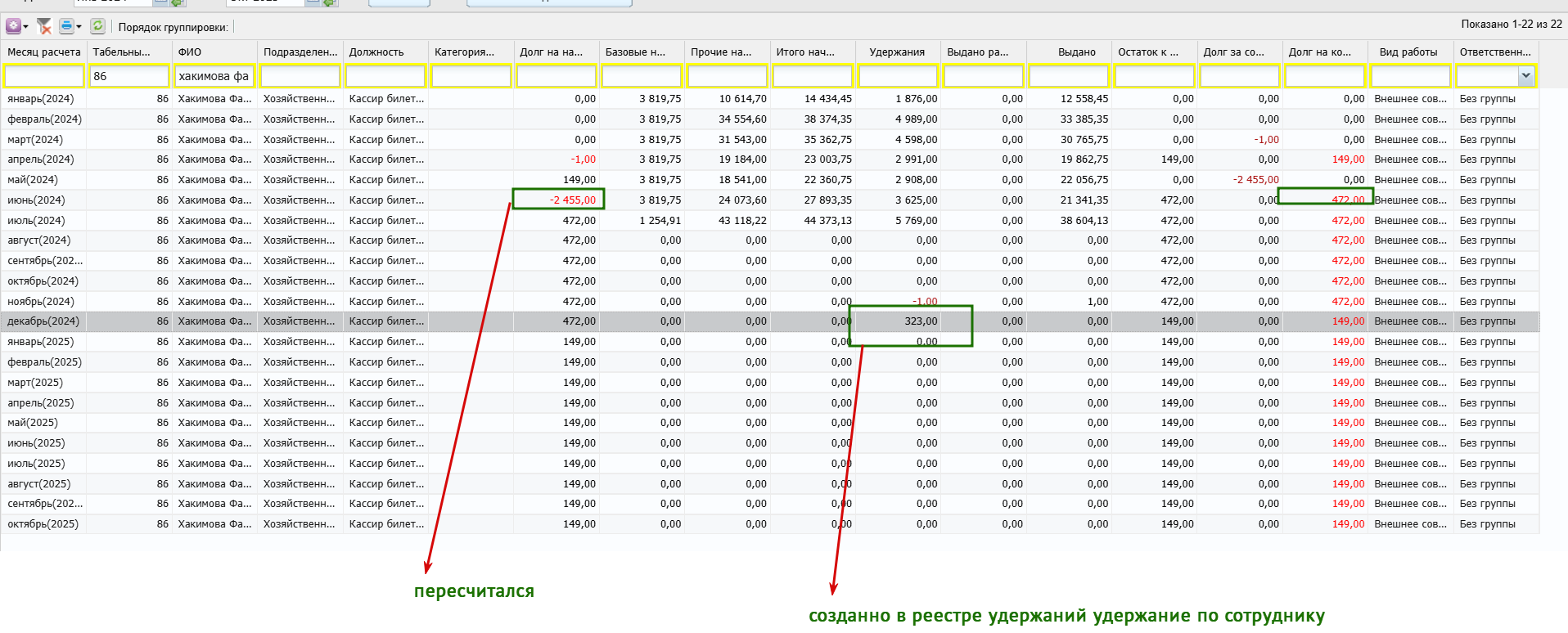Click the 22 056,75 paid-out cell
The height and width of the screenshot is (633, 1568).
pyautogui.click(x=1069, y=180)
